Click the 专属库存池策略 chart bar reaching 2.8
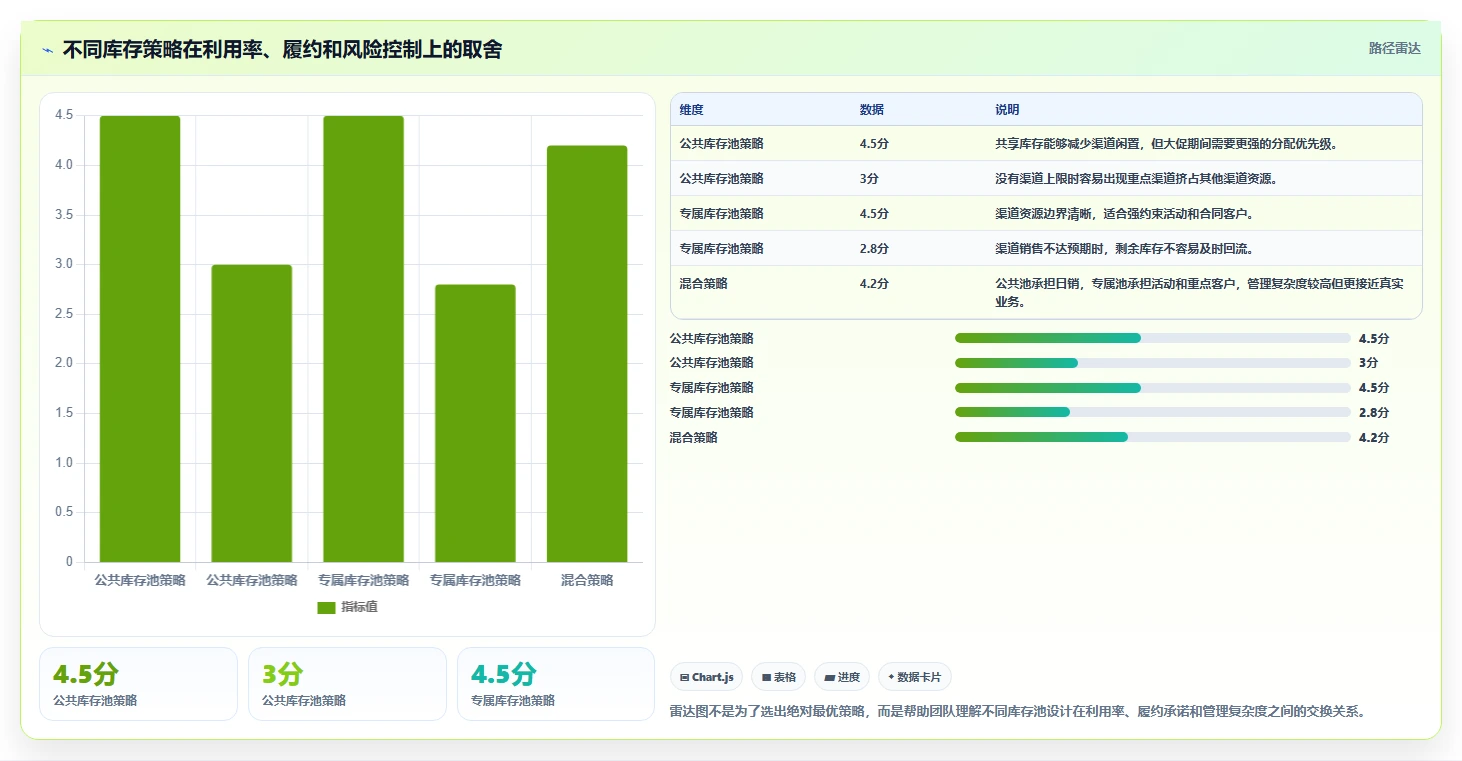1462x761 pixels. pyautogui.click(x=475, y=423)
